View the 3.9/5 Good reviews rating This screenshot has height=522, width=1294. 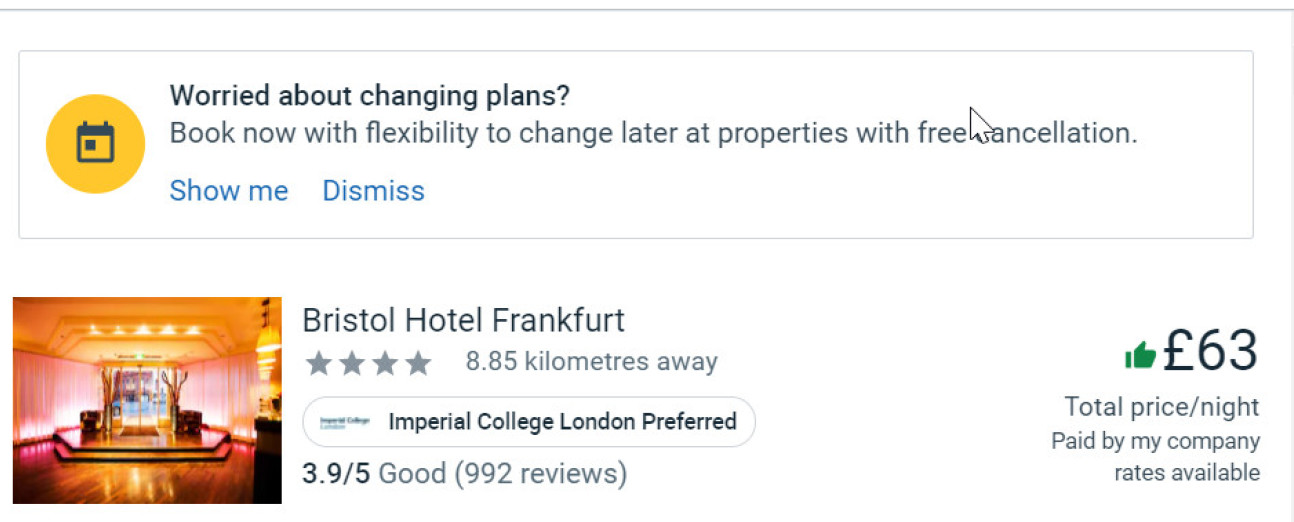click(464, 472)
